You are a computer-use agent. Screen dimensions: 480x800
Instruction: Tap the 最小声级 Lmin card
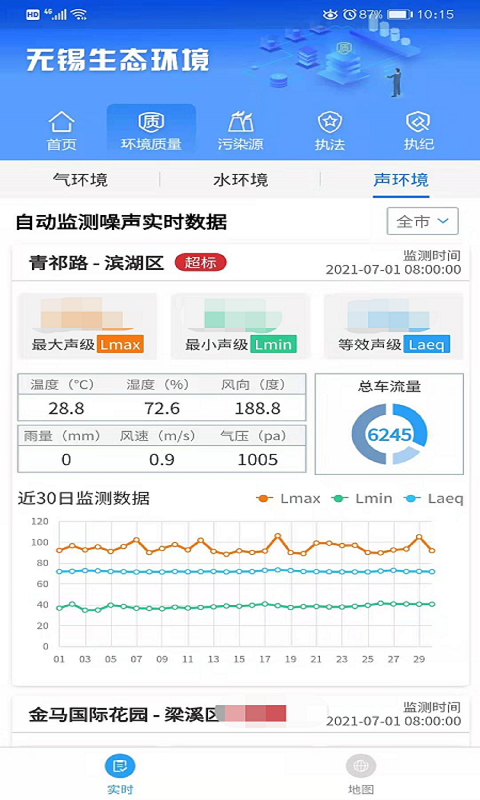click(240, 326)
